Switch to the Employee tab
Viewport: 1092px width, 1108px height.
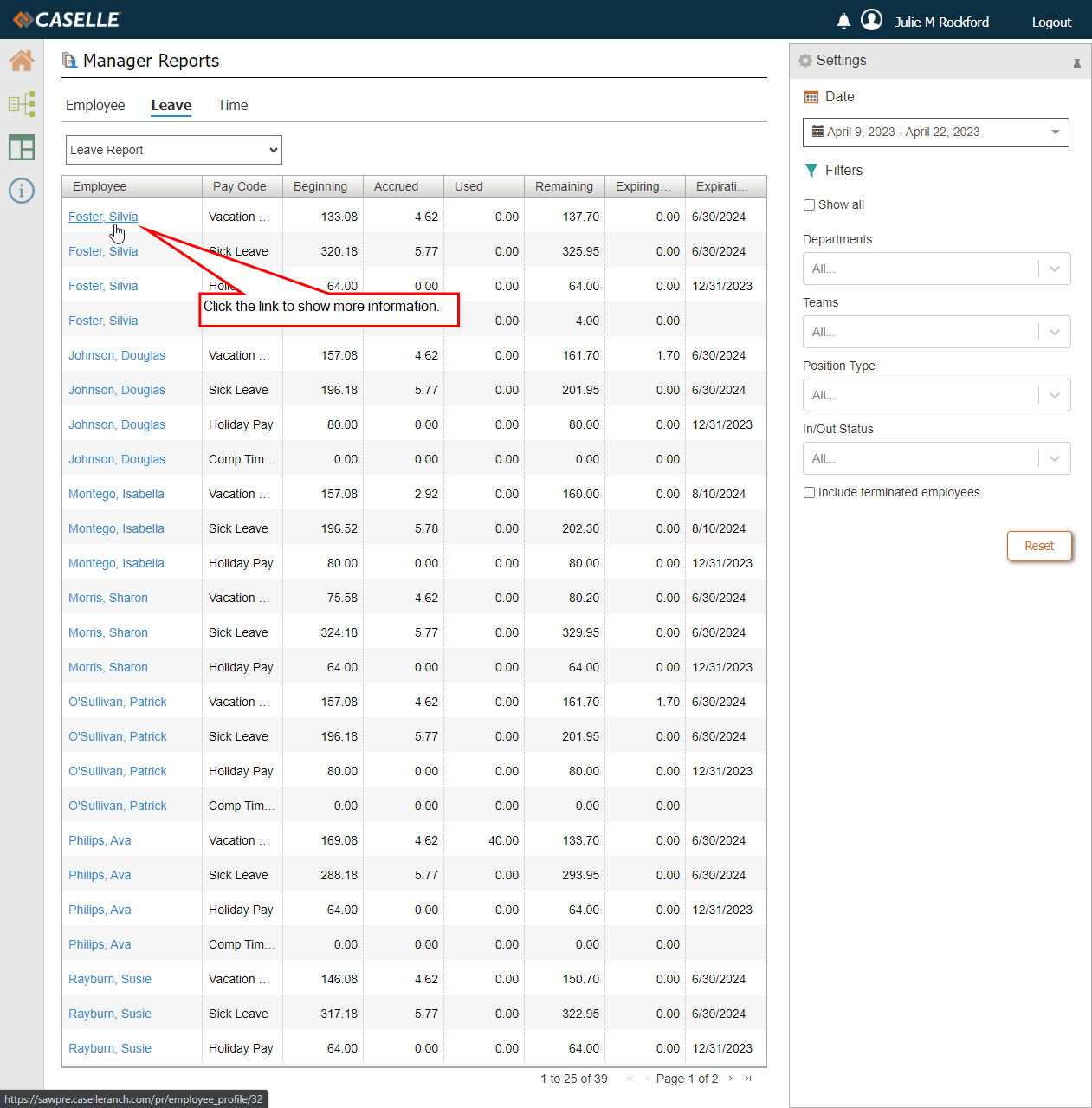[x=95, y=106]
